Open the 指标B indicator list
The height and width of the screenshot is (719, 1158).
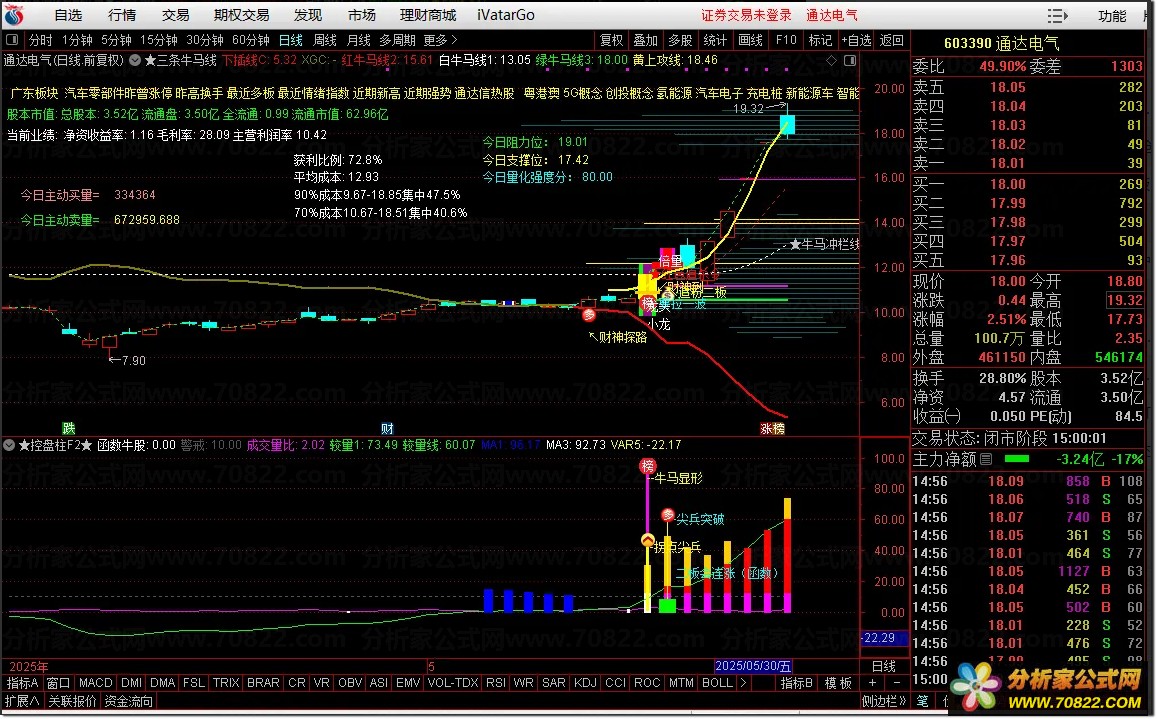pos(796,683)
